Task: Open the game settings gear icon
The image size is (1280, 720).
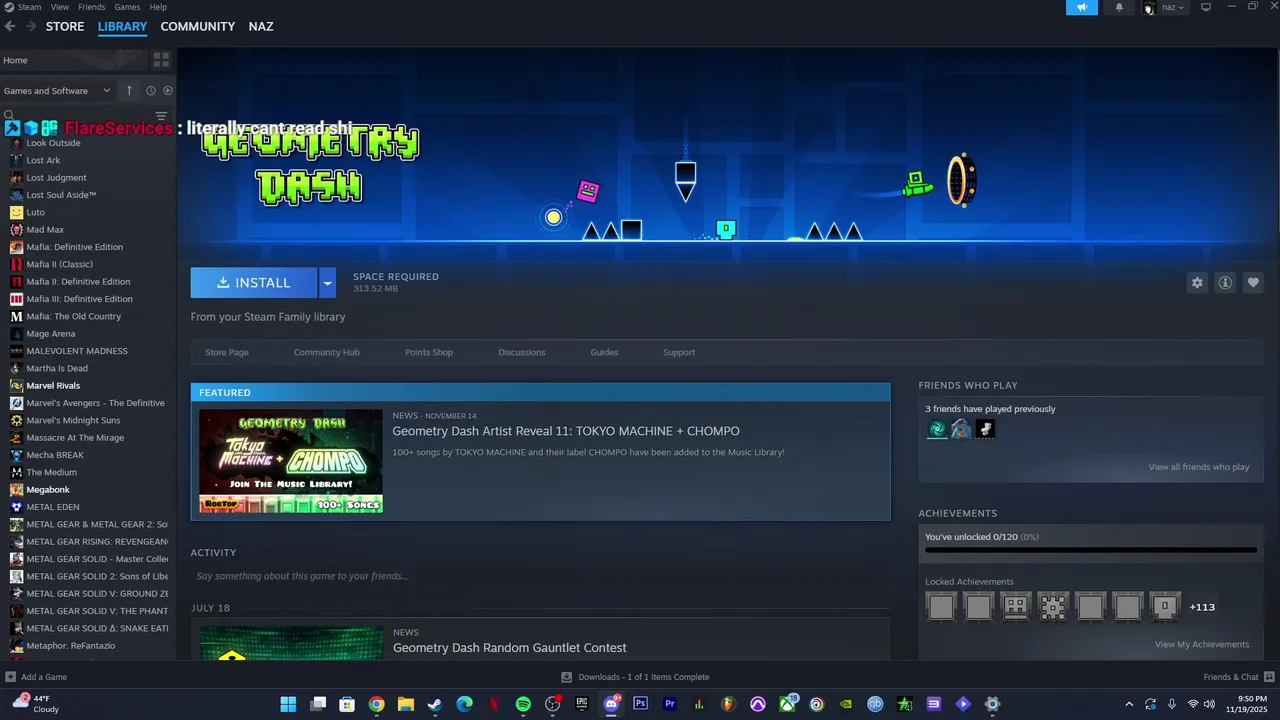Action: [1197, 283]
